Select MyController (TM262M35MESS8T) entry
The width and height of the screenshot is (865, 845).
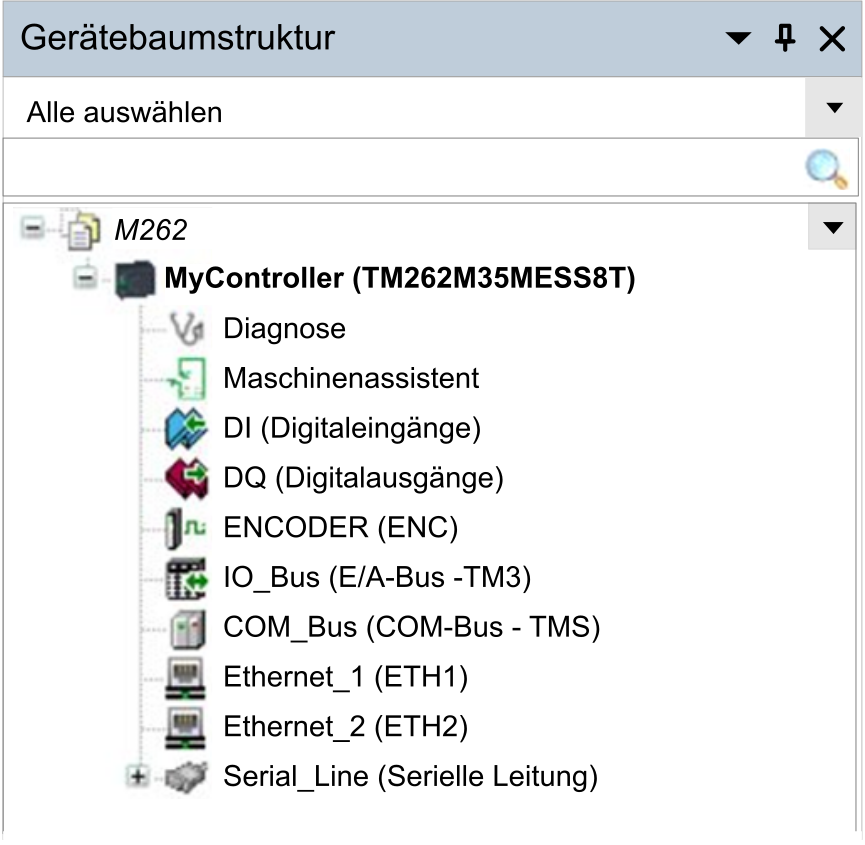tap(400, 278)
